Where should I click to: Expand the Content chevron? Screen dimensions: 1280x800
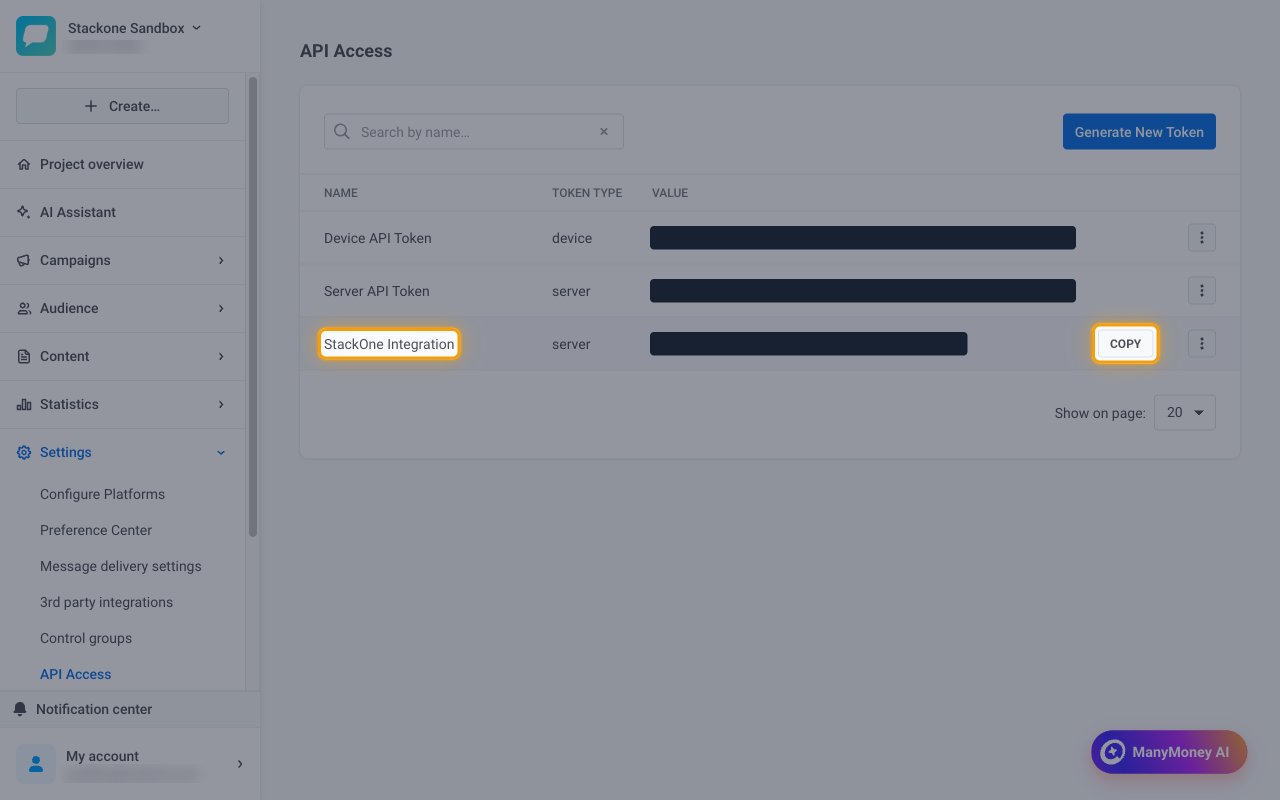221,356
